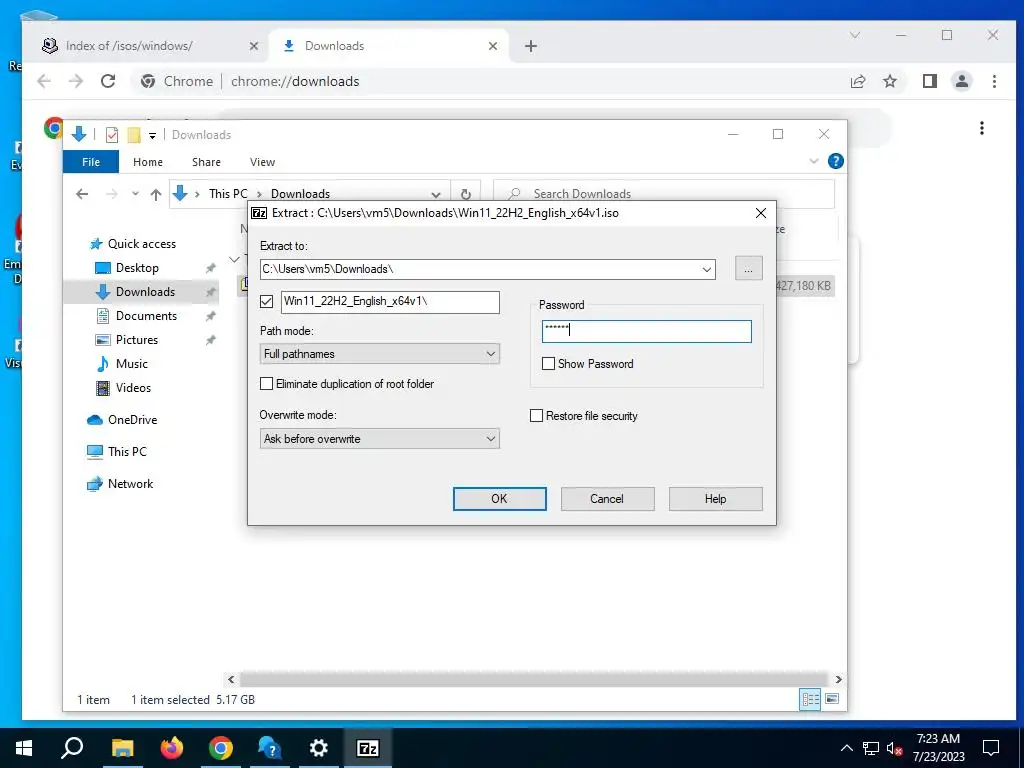Open the Chrome profile icon
This screenshot has height=768, width=1024.
[x=962, y=82]
